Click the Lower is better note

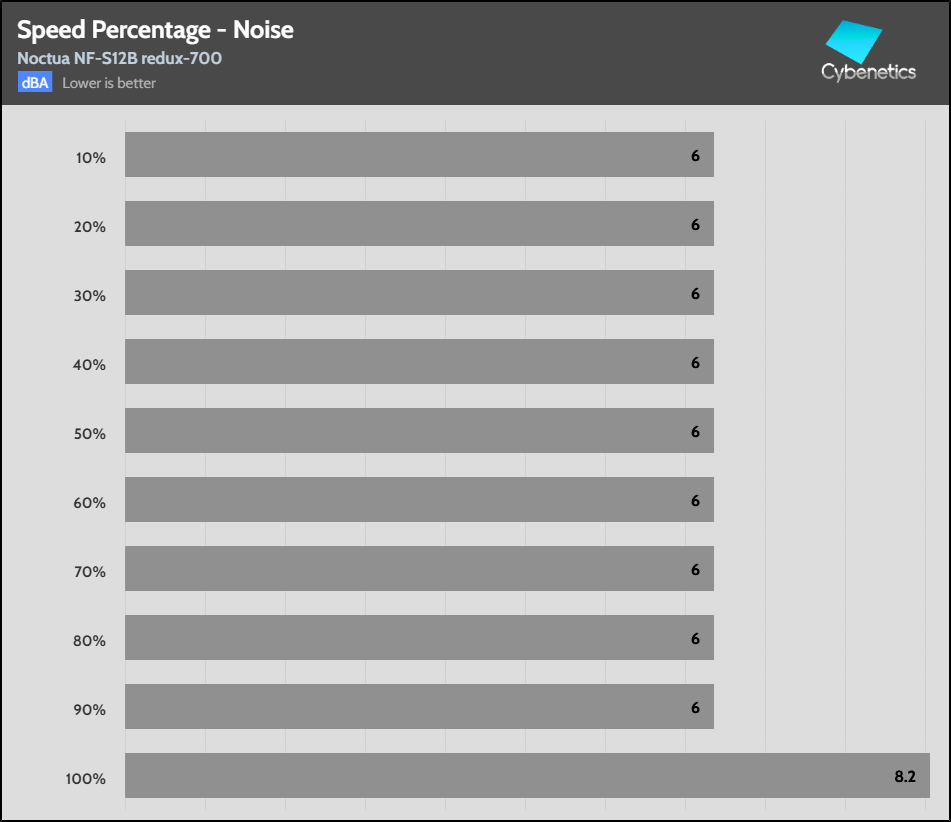tap(109, 83)
